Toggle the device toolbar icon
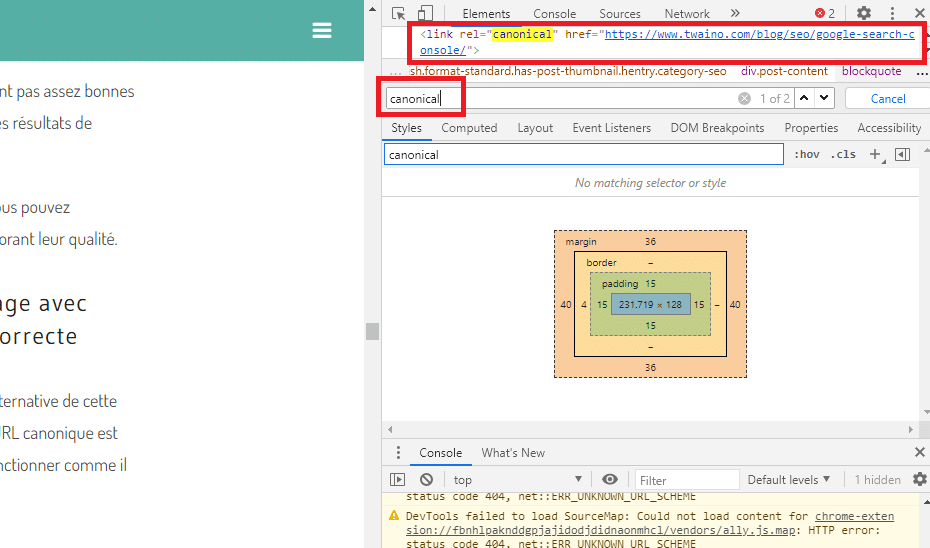The width and height of the screenshot is (930, 548). [x=425, y=13]
